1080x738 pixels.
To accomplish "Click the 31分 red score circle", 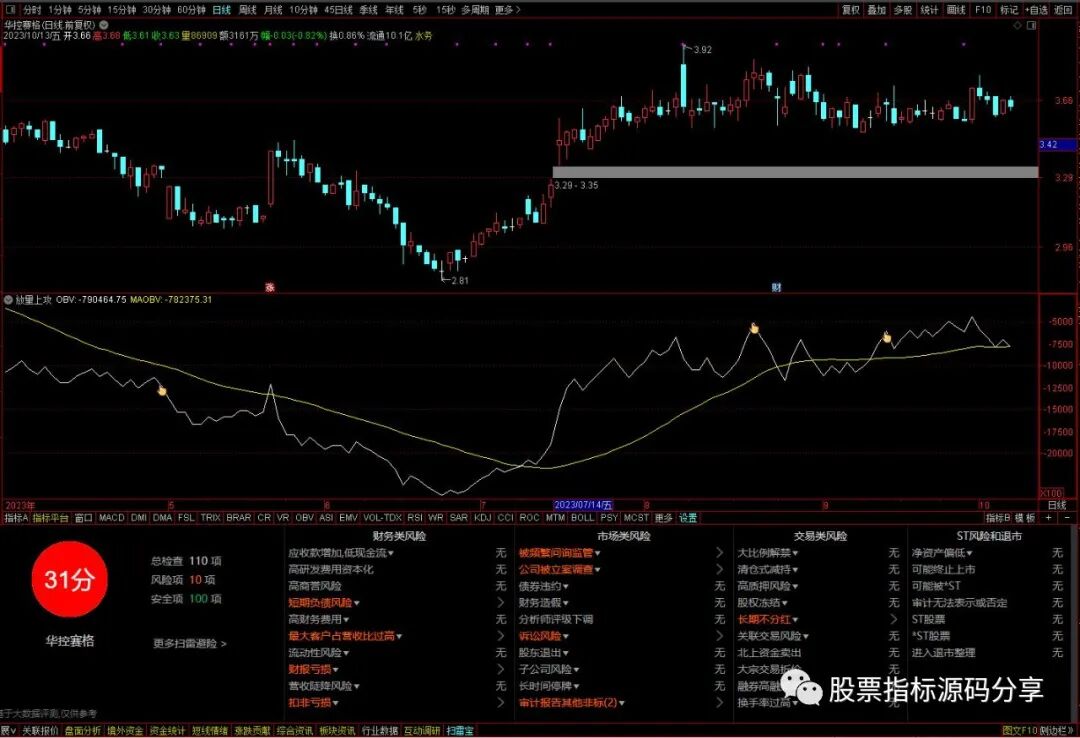I will pyautogui.click(x=69, y=580).
